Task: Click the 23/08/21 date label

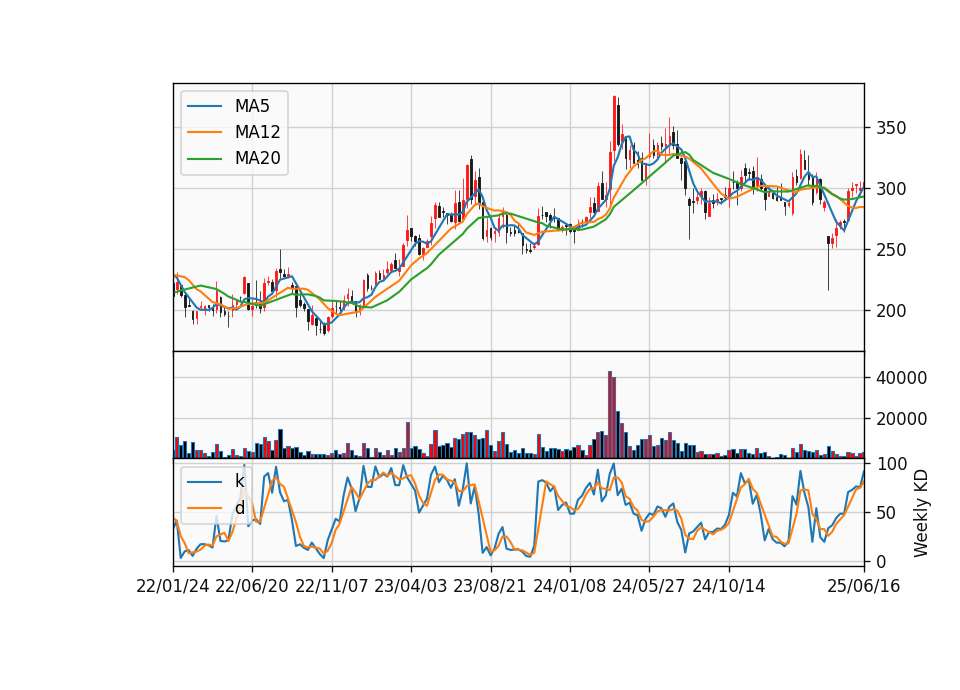Action: click(x=490, y=586)
